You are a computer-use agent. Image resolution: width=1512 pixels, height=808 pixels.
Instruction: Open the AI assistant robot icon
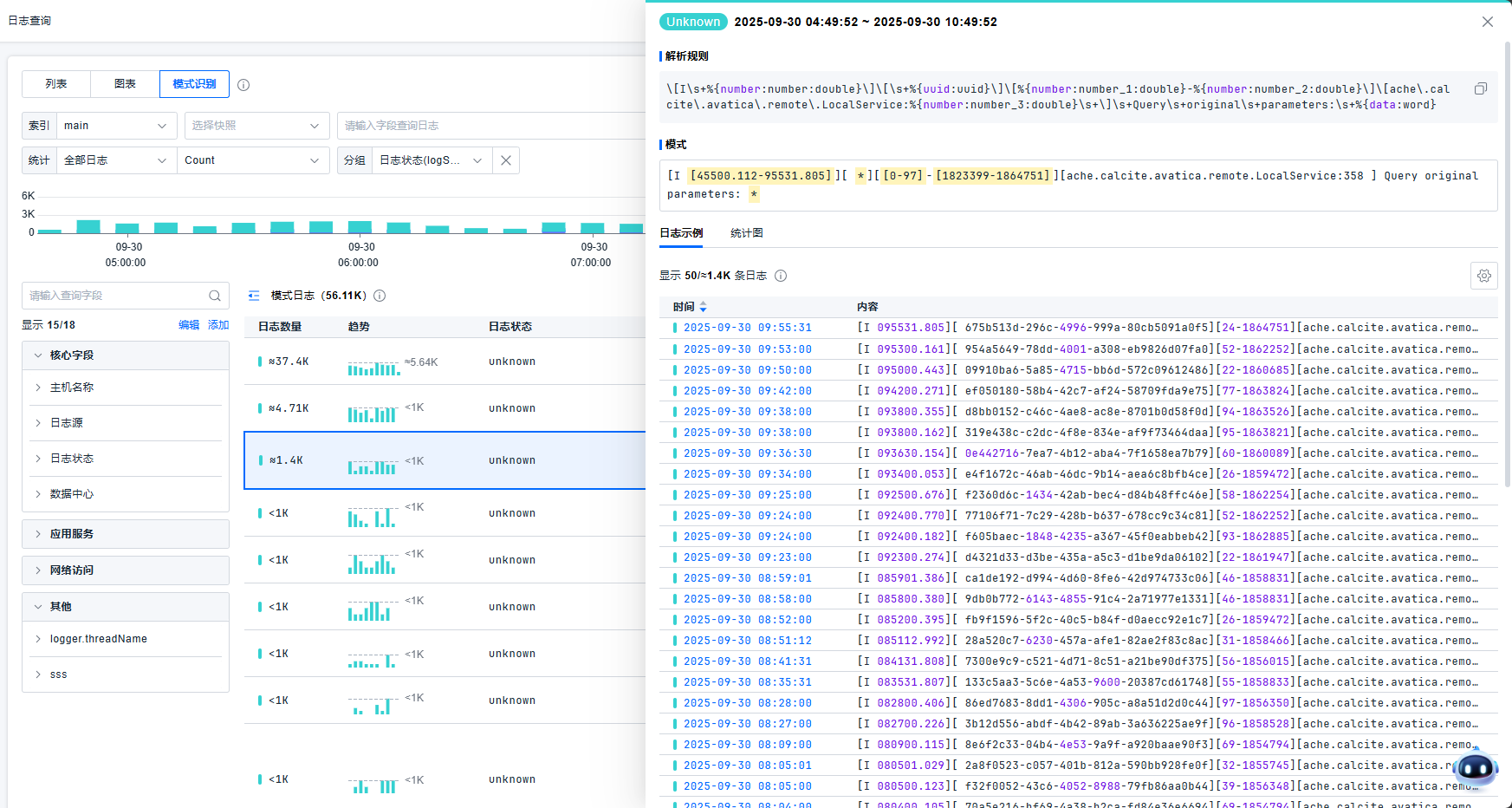pos(1475,767)
